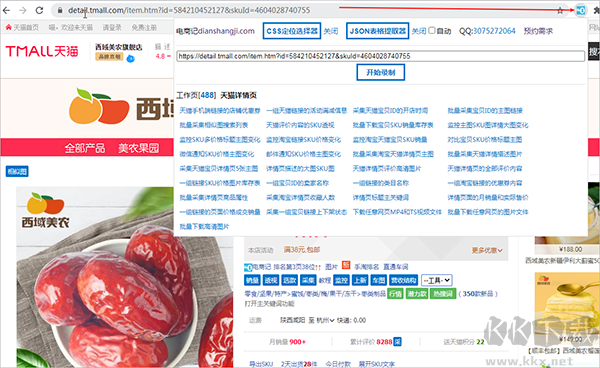Click the JSON表格提取器 button
This screenshot has height=368, width=600.
tap(377, 31)
